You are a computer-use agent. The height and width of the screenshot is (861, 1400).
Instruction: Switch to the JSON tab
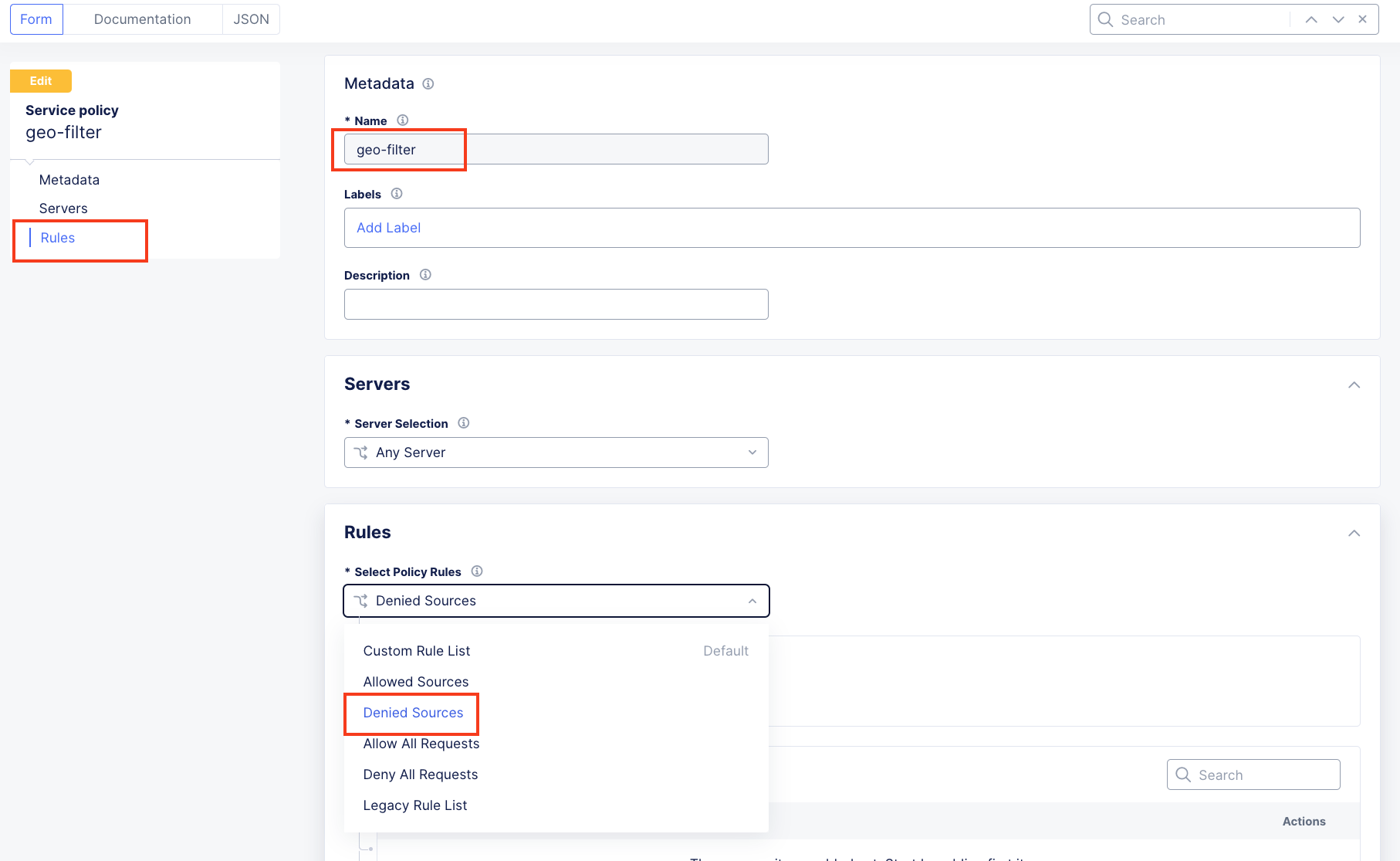pyautogui.click(x=252, y=19)
